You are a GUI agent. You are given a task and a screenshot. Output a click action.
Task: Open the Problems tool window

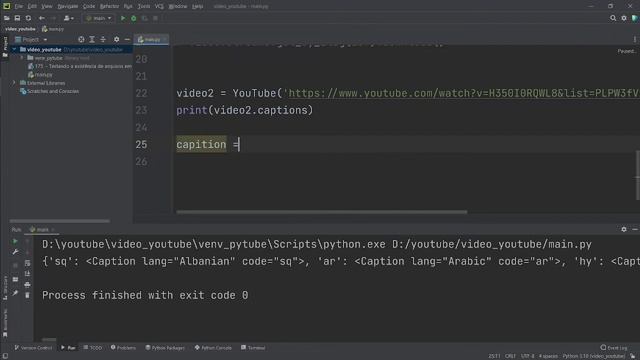(123, 348)
